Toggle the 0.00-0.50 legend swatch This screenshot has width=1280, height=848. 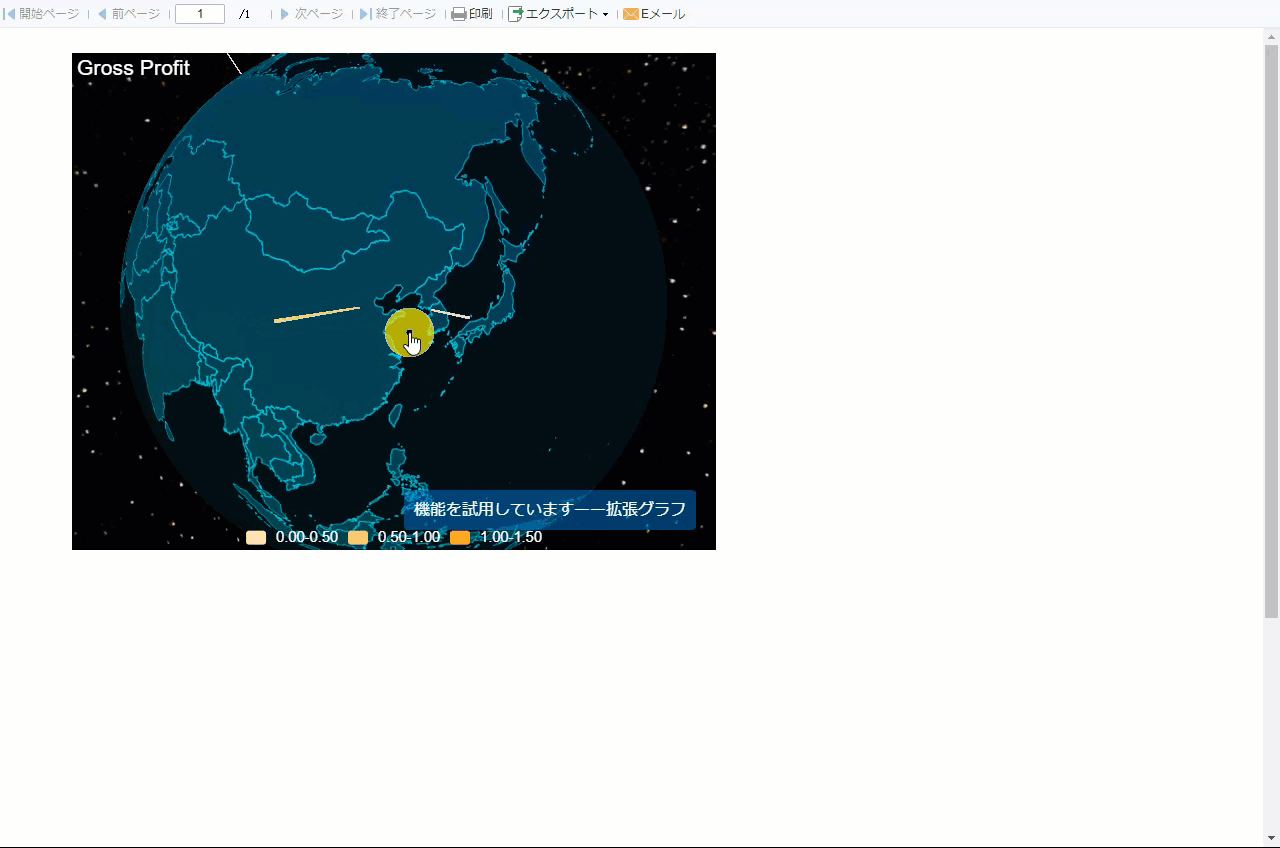[256, 538]
